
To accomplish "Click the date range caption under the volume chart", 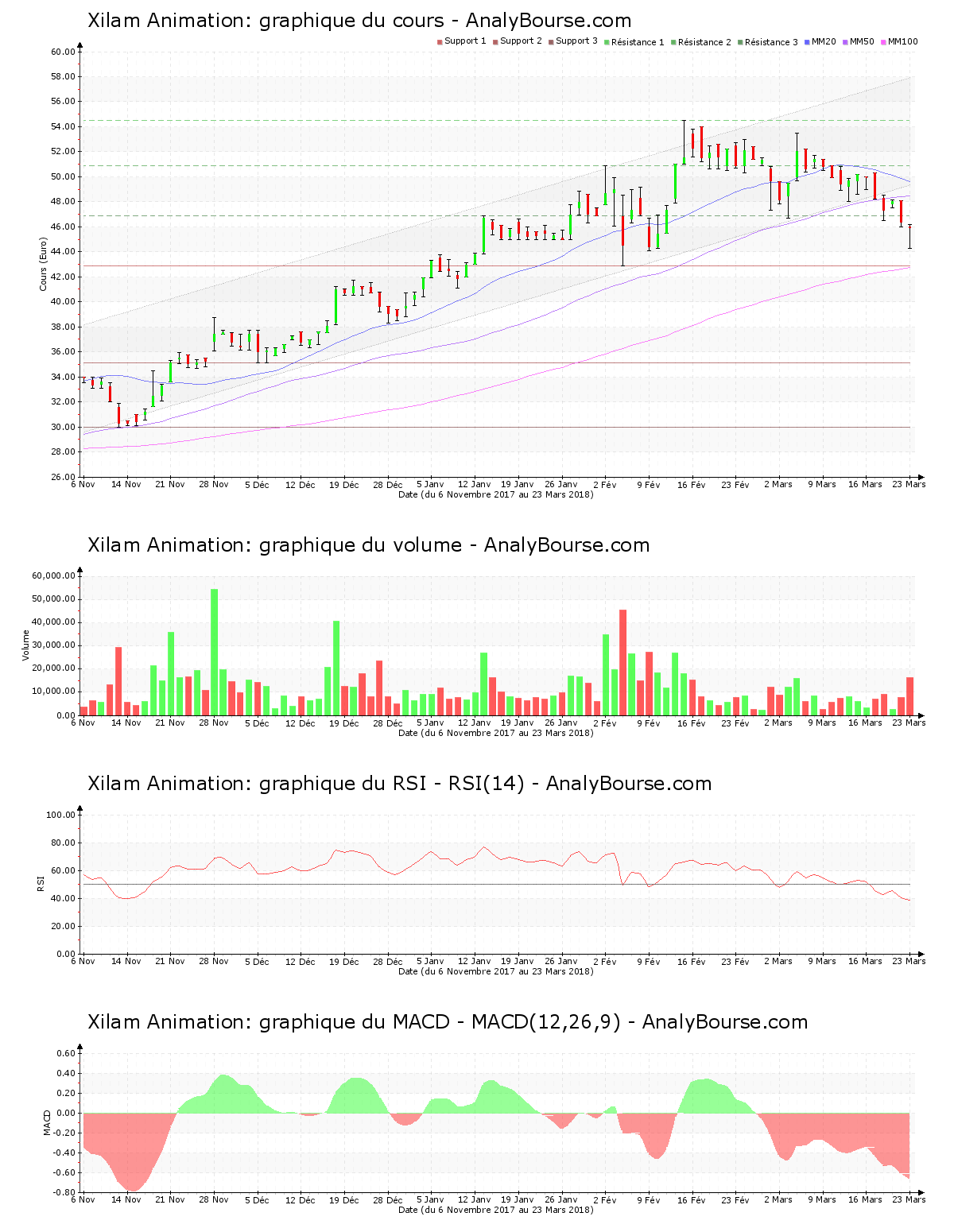I will tap(495, 733).
